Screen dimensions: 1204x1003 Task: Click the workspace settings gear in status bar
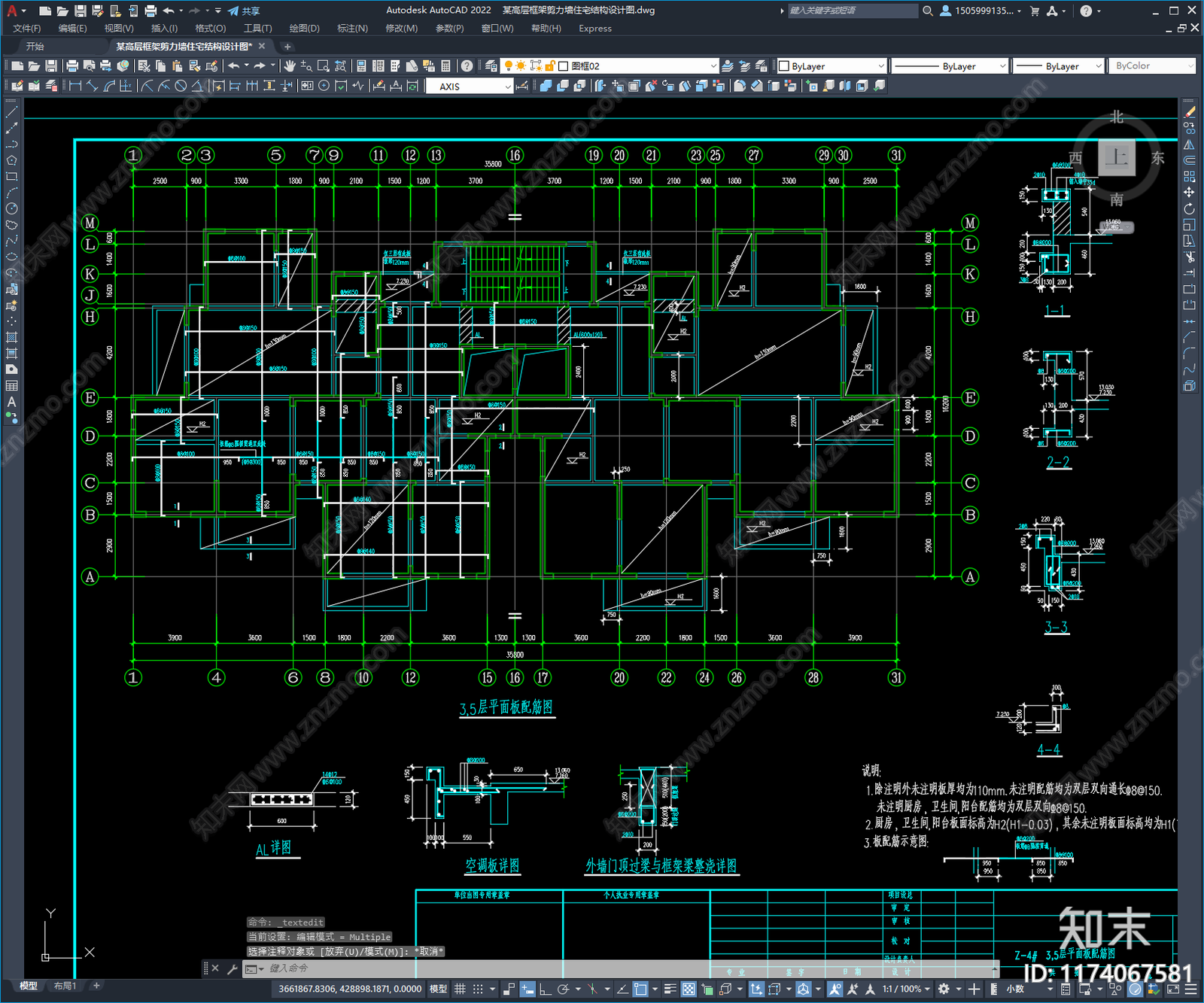[944, 989]
